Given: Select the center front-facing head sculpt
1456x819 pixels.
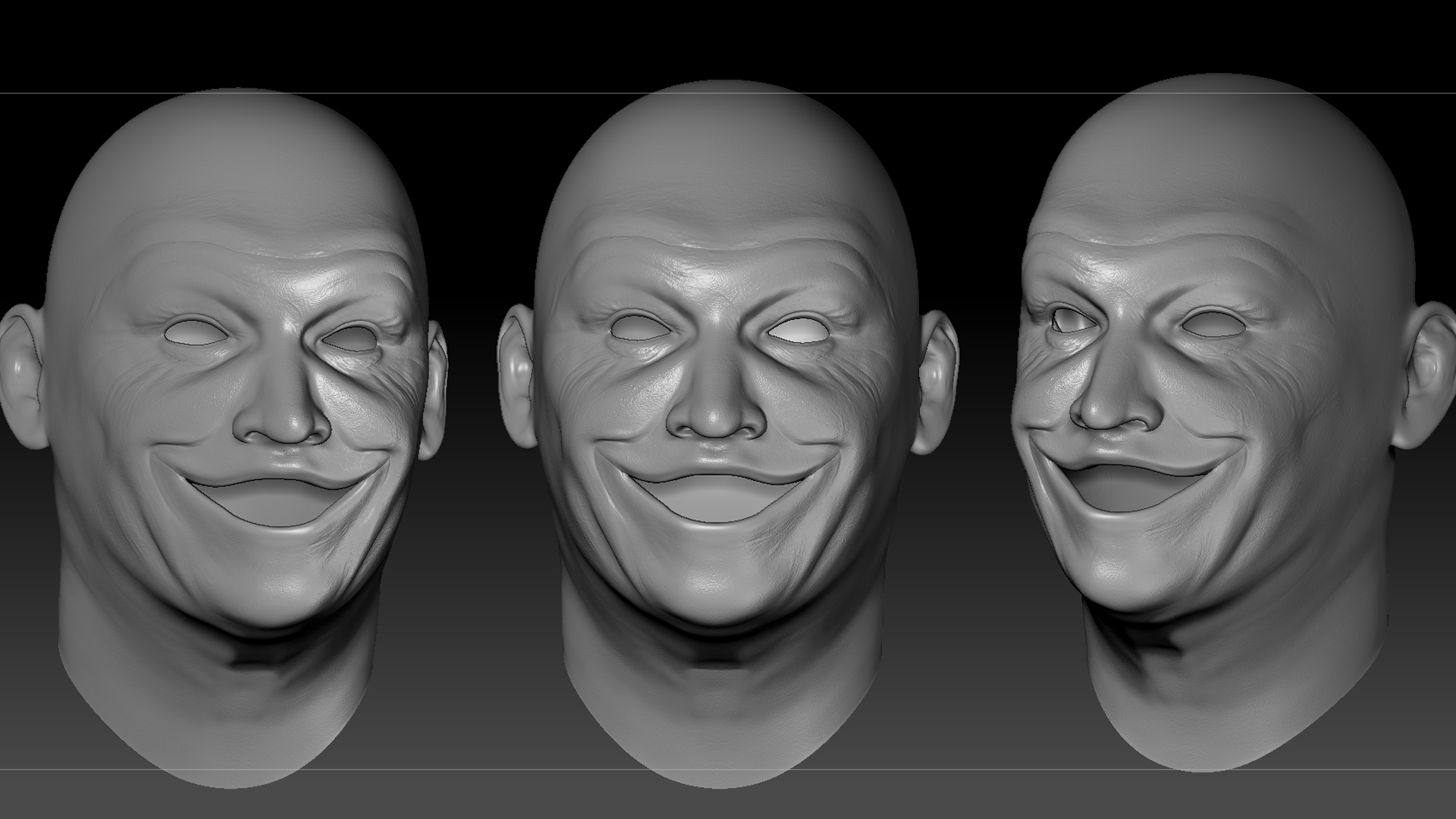Looking at the screenshot, I should coord(726,434).
